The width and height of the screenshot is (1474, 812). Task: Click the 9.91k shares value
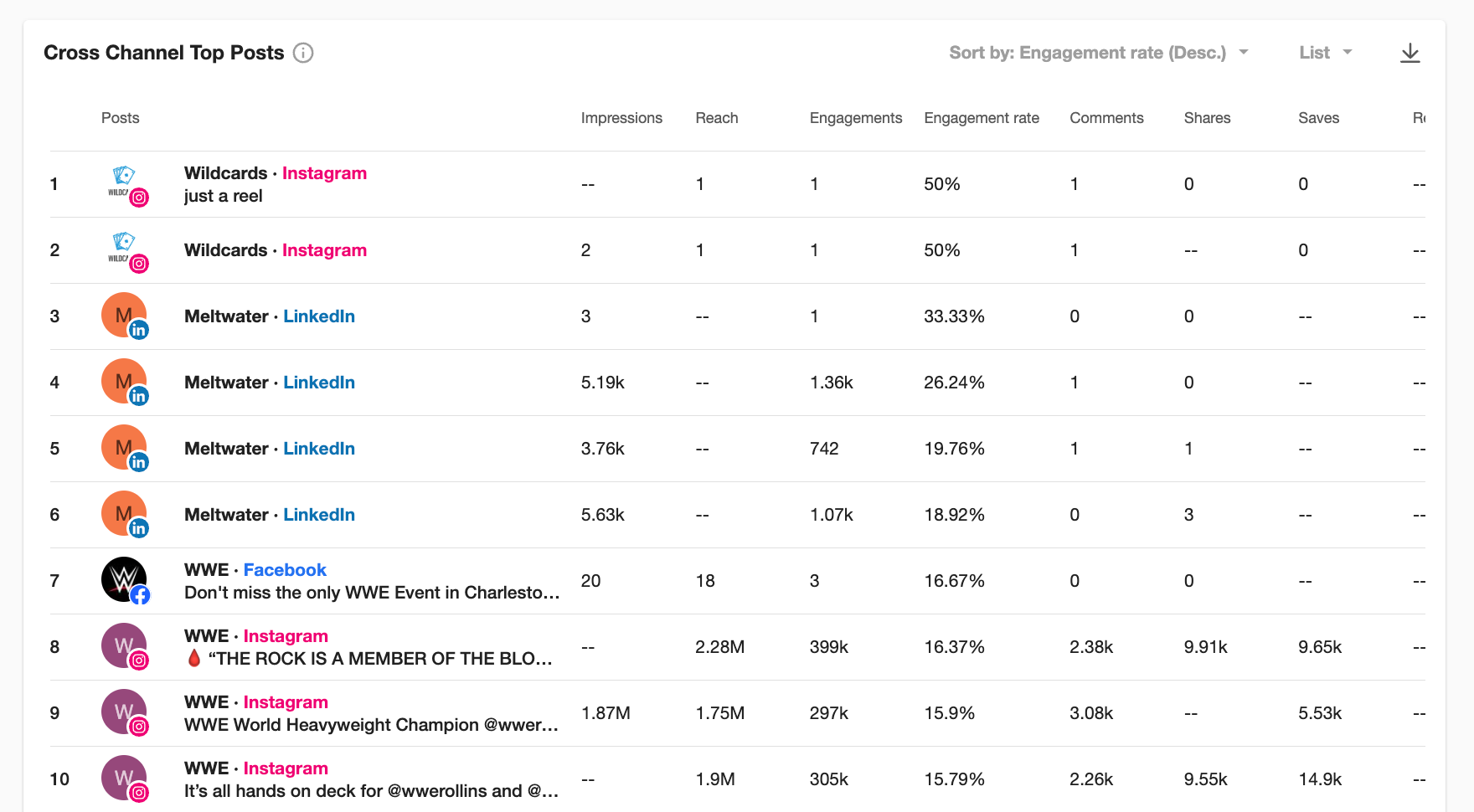pyautogui.click(x=1206, y=647)
